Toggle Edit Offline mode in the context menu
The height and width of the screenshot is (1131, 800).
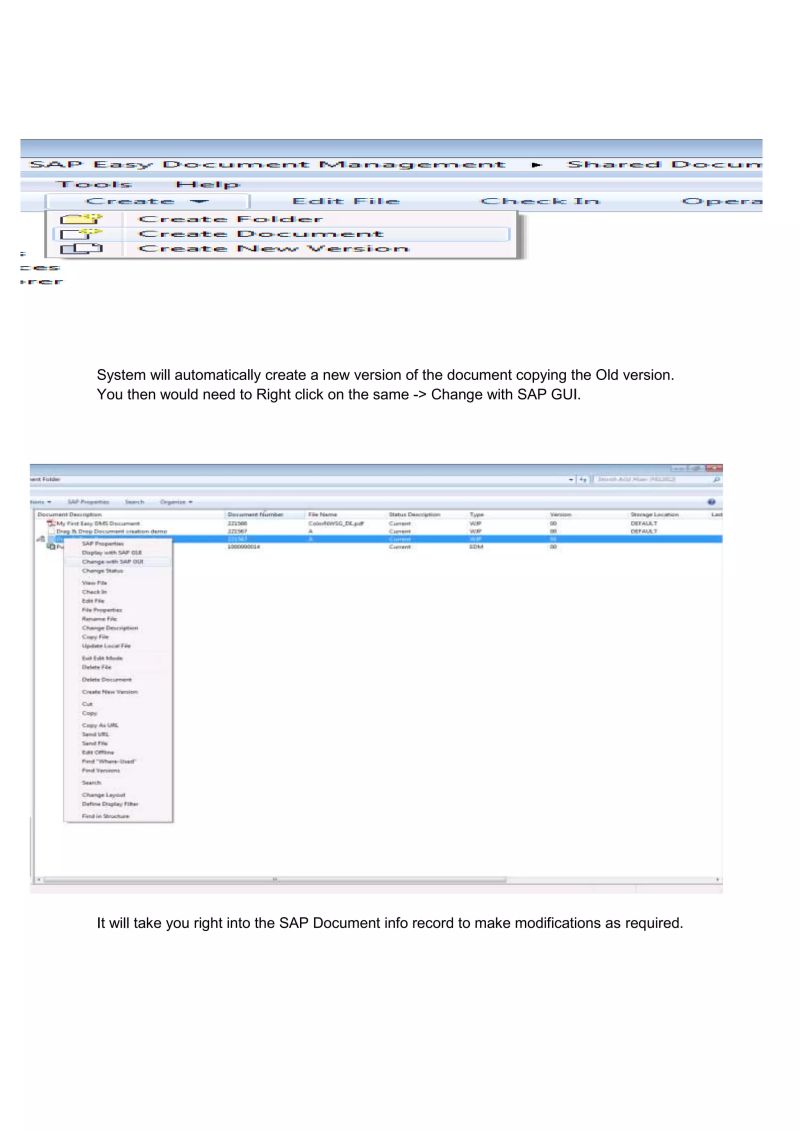[x=98, y=751]
